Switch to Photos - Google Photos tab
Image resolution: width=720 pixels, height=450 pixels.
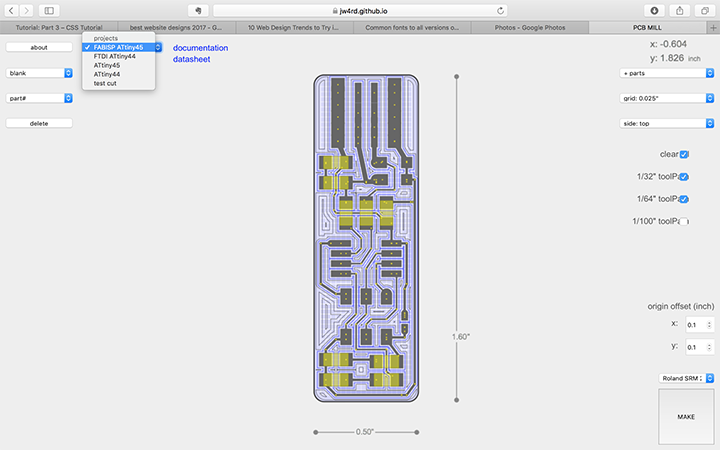(530, 28)
